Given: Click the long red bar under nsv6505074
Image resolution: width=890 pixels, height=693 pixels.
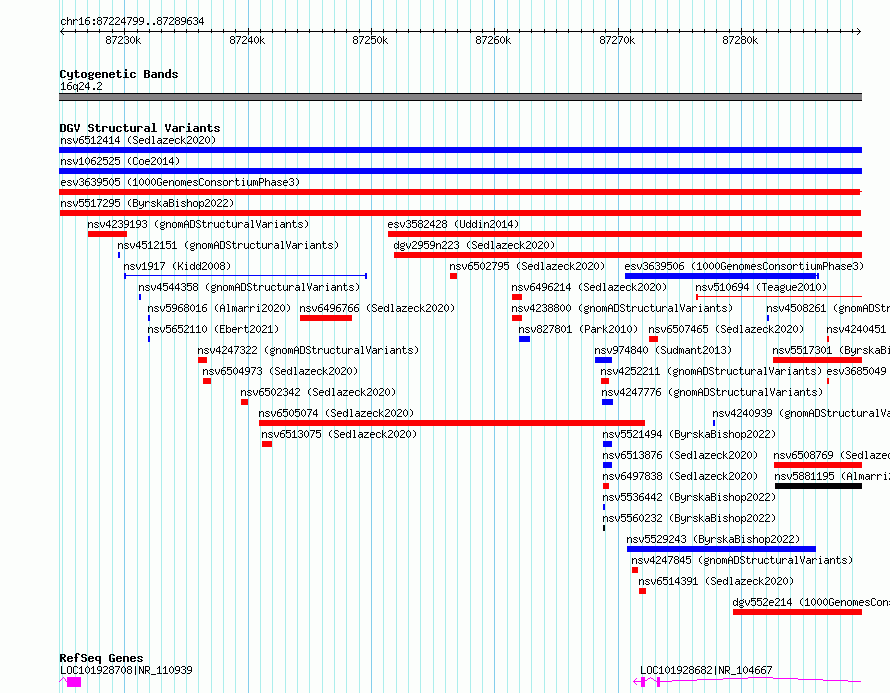Looking at the screenshot, I should coord(452,423).
